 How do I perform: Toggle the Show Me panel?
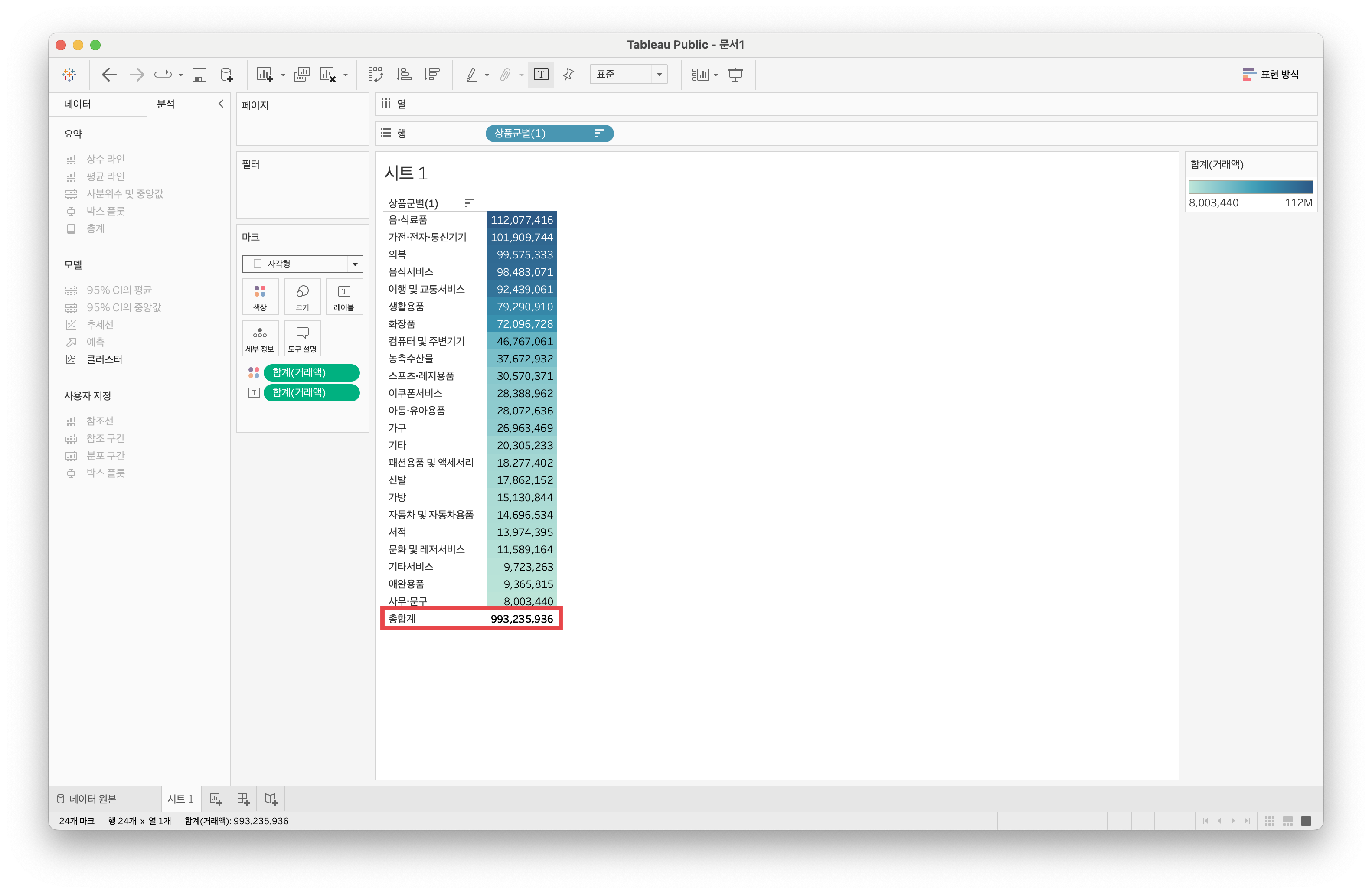tap(1271, 75)
